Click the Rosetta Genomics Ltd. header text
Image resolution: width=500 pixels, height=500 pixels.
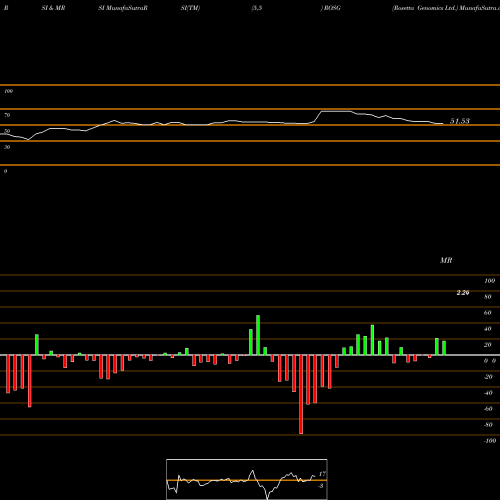click(x=425, y=8)
